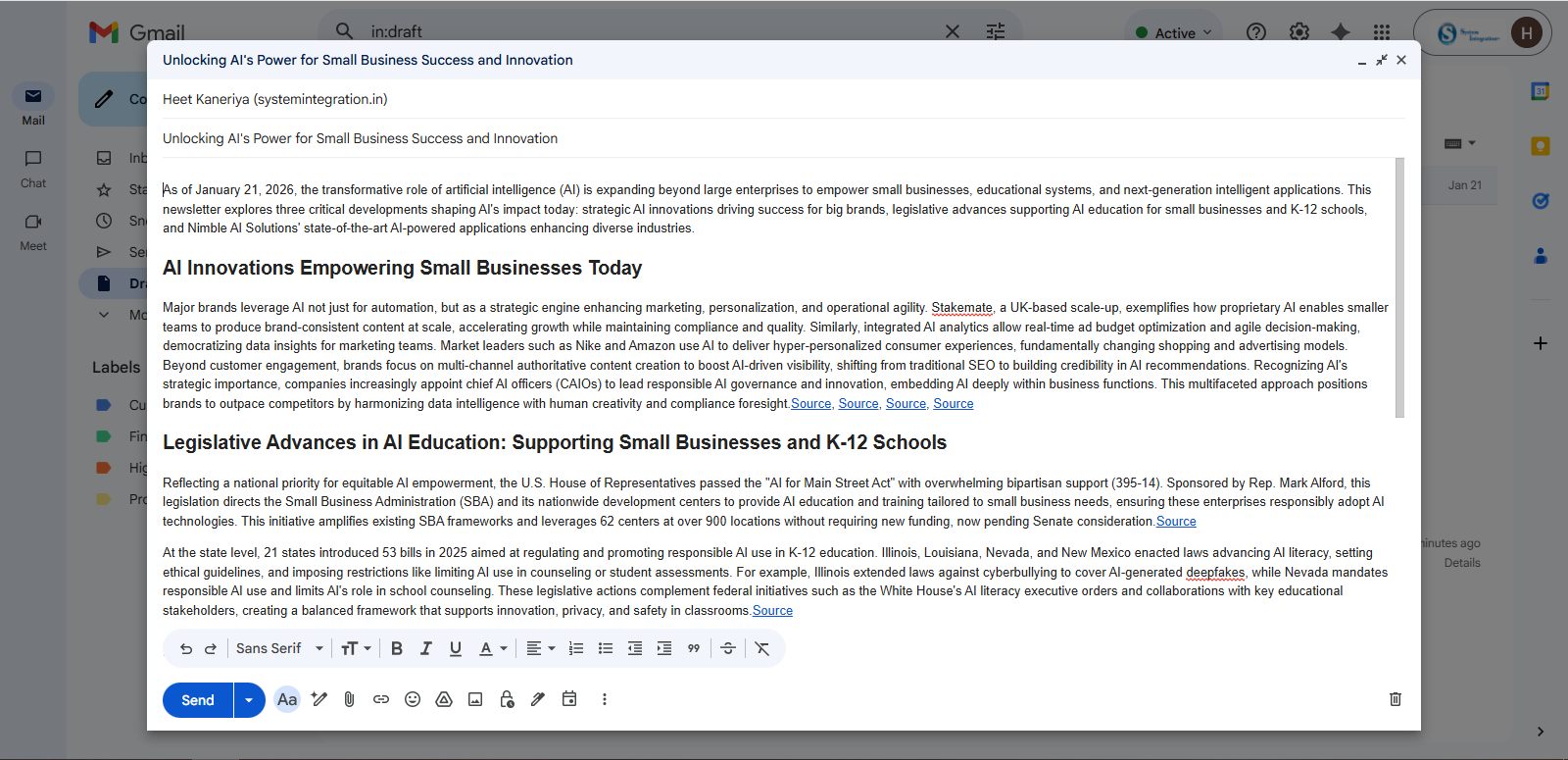Open the text alignment dropdown

[x=540, y=648]
